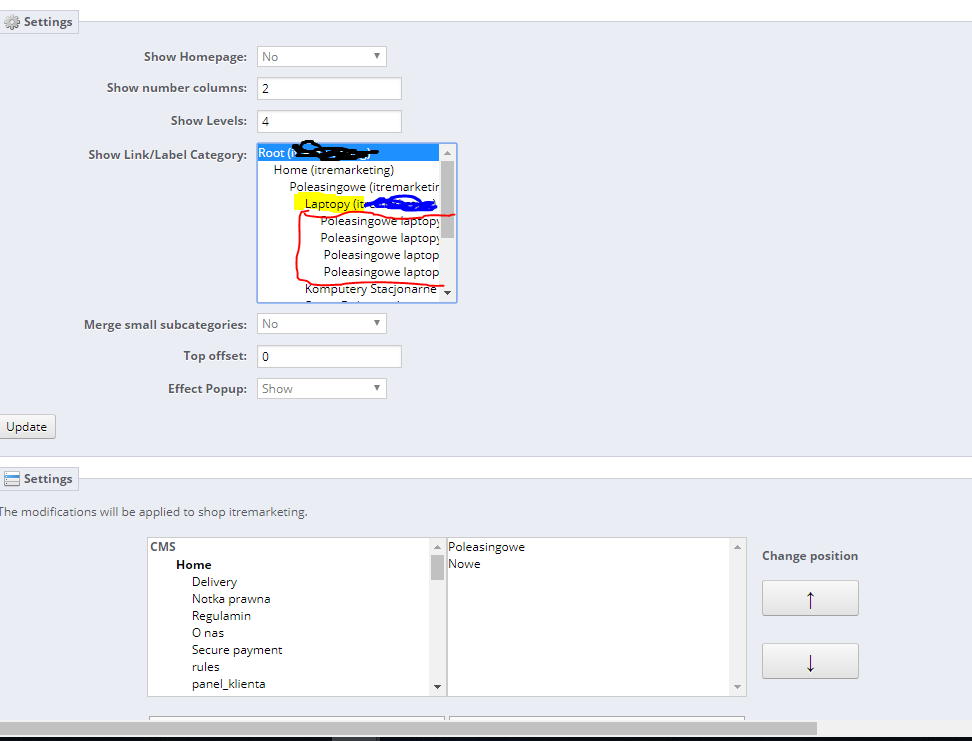Focus the Top offset input field
The width and height of the screenshot is (972, 741).
point(329,357)
